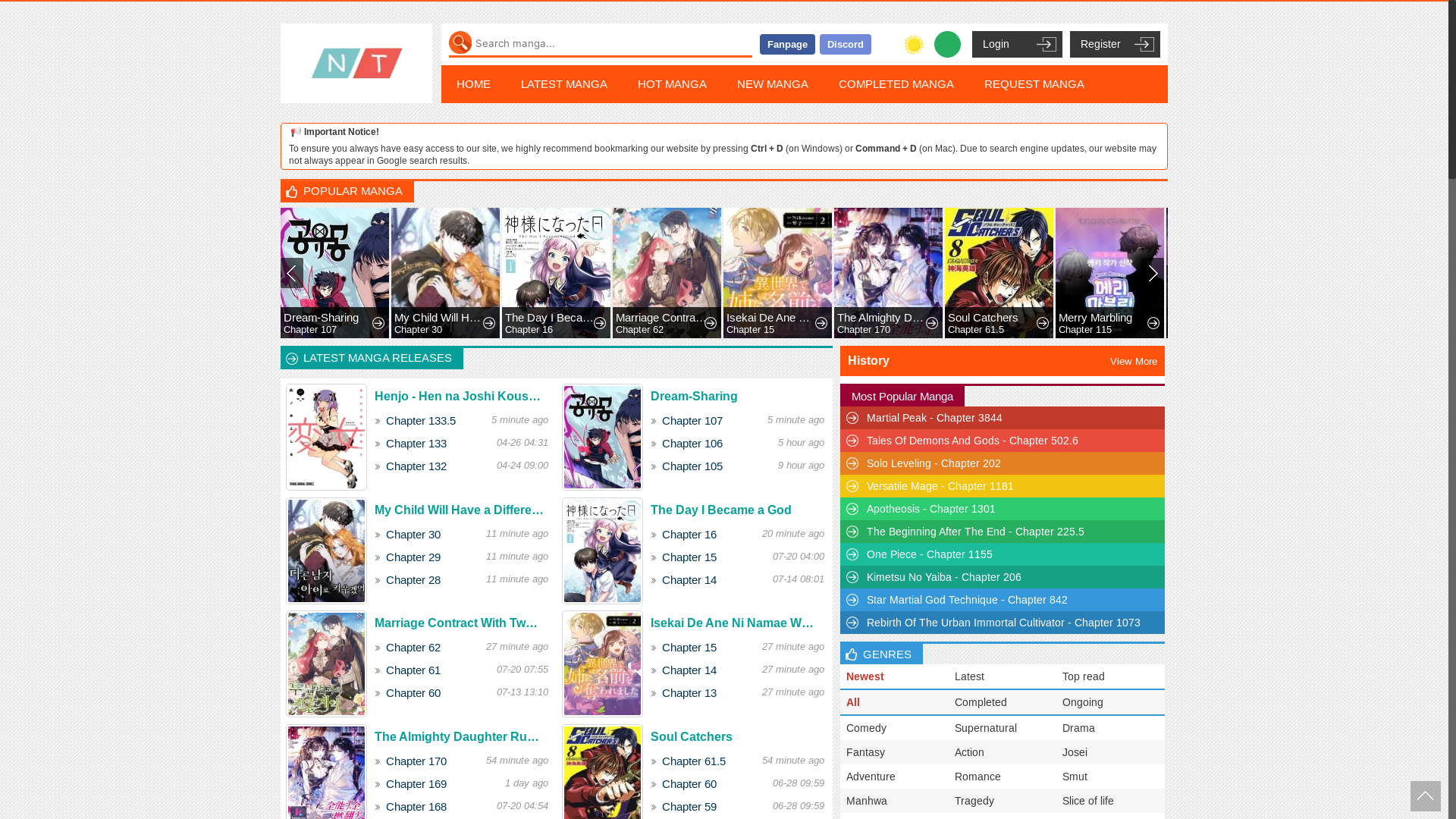The image size is (1456, 819).
Task: Open Henjo Chapter 133.5
Action: pyautogui.click(x=421, y=421)
